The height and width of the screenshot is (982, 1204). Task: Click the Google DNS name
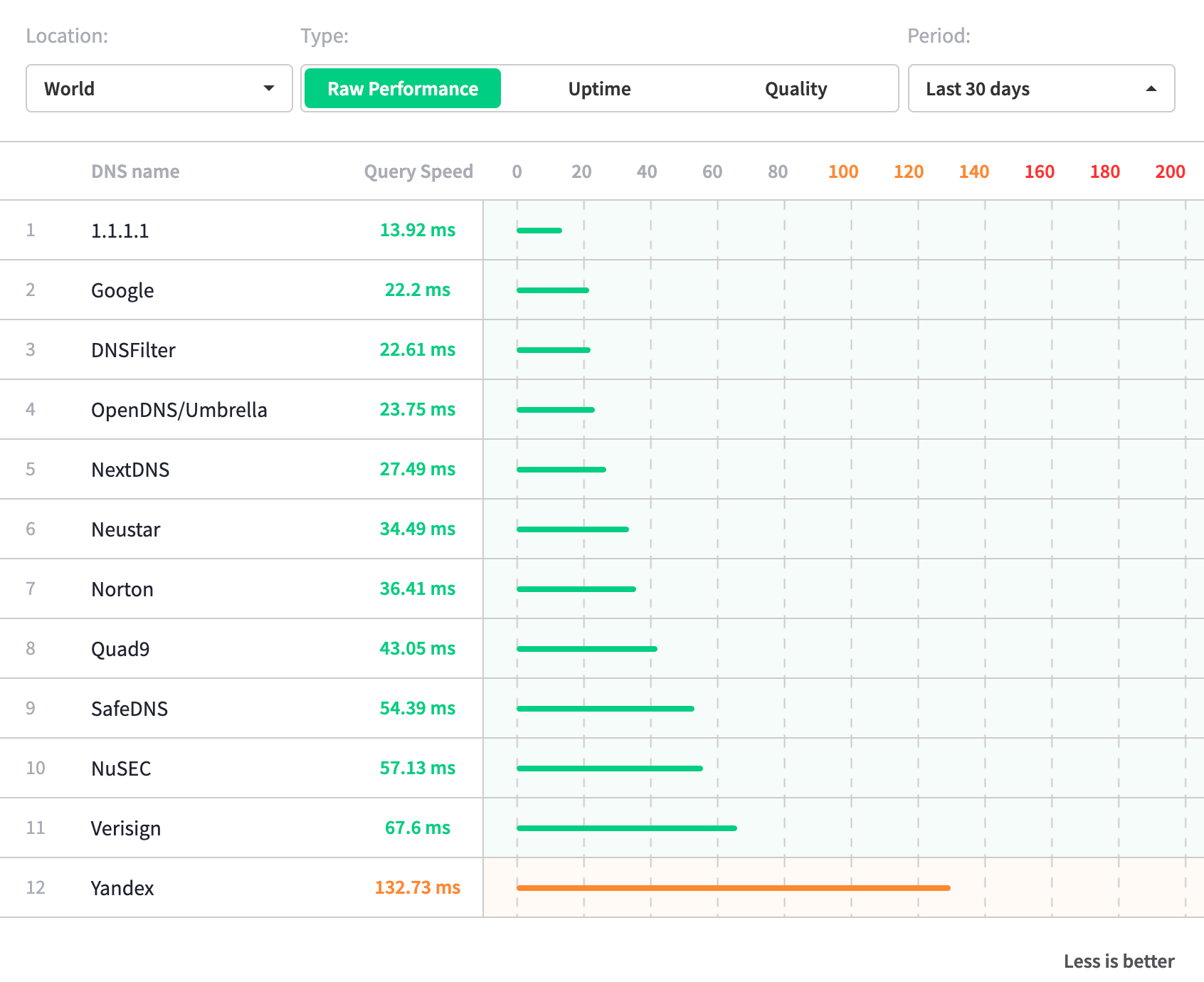coord(122,290)
